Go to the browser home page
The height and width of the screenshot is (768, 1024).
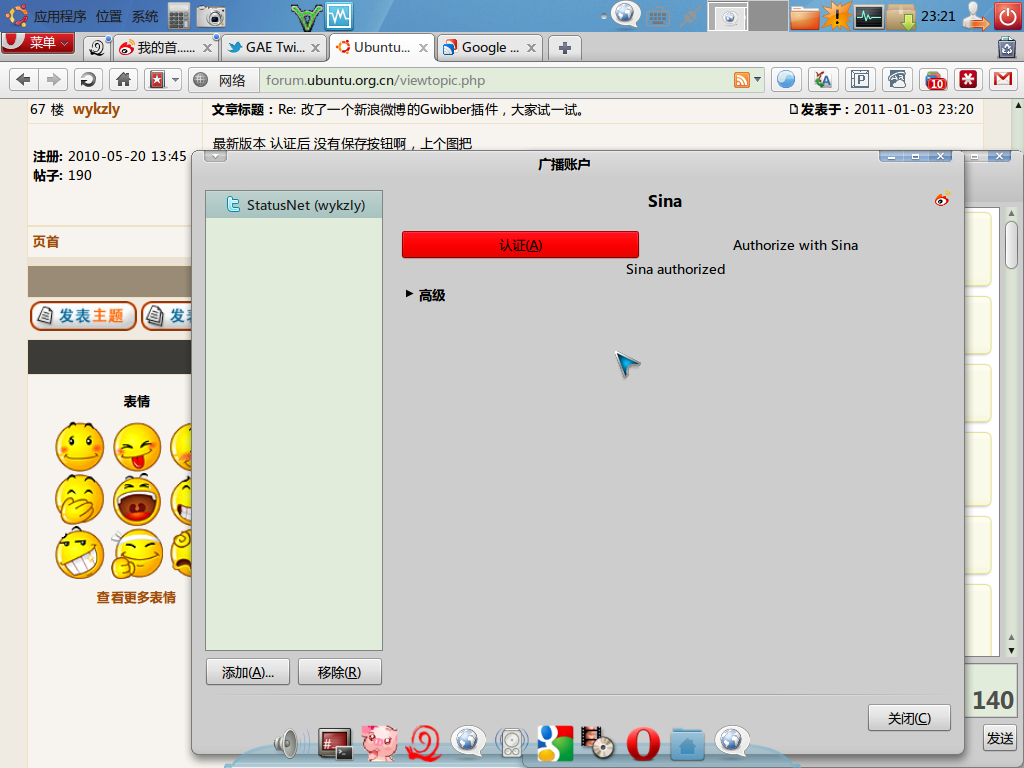tap(123, 80)
